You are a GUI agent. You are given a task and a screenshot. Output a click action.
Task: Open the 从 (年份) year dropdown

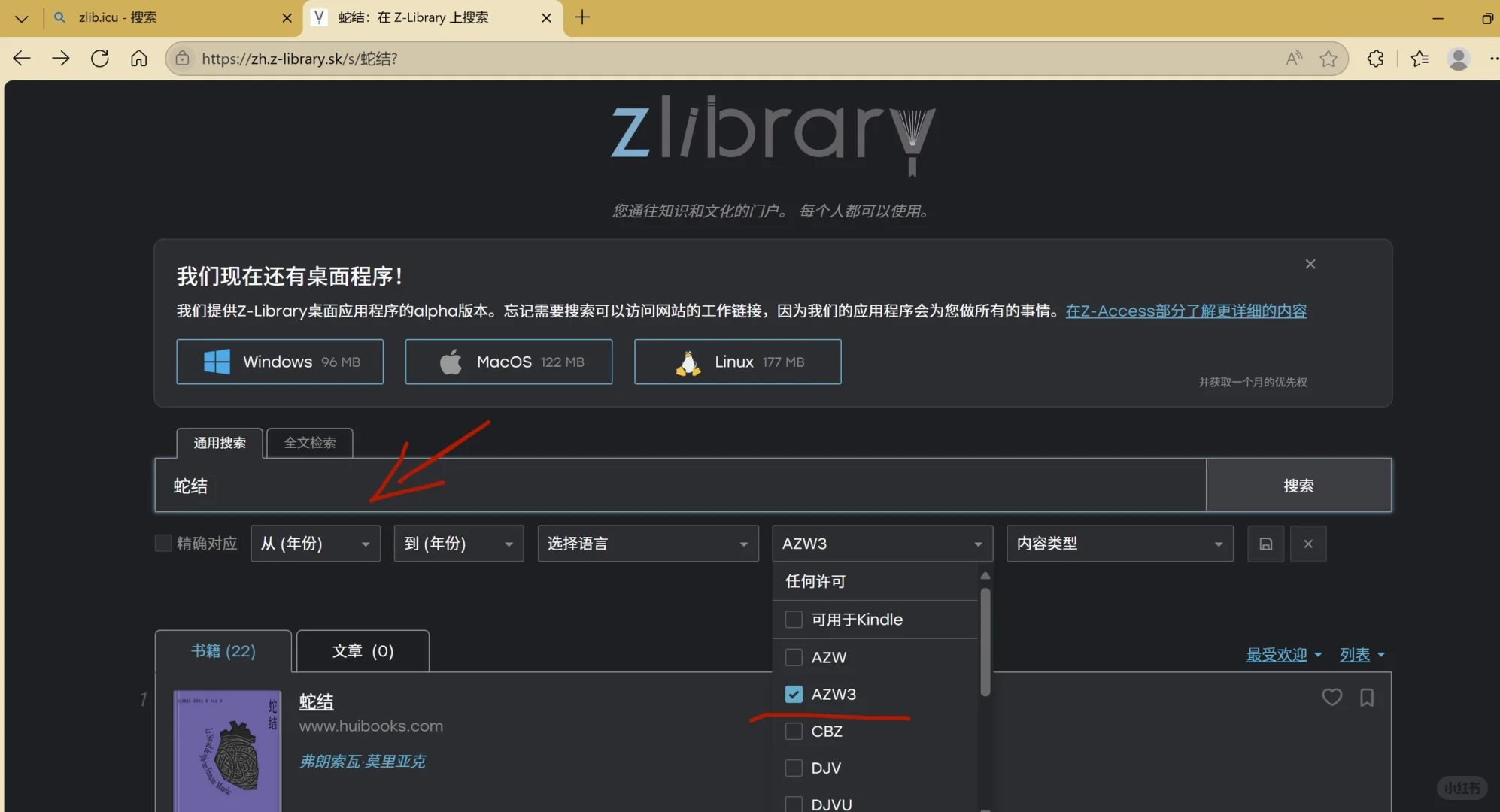316,544
